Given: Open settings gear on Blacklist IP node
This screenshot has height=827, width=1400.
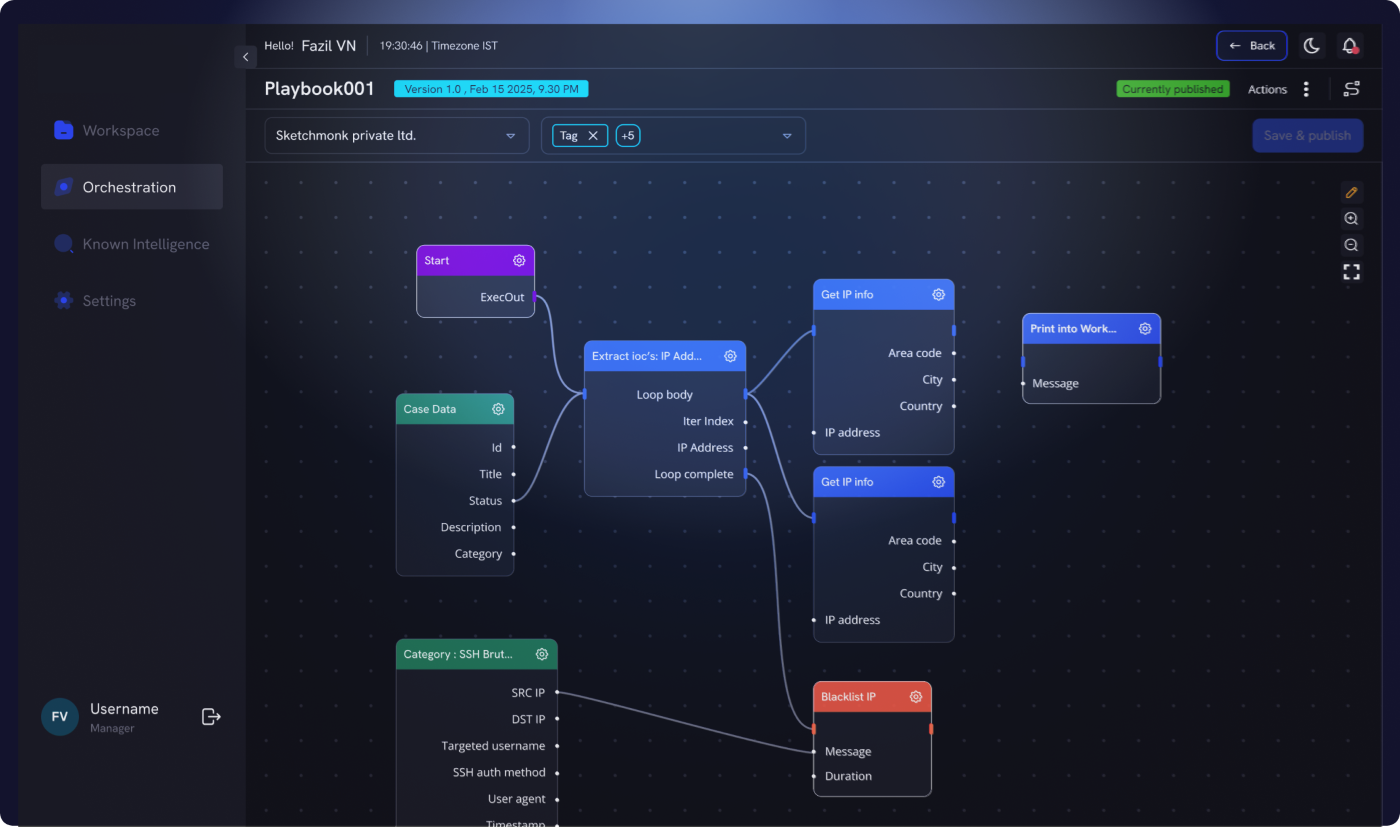Looking at the screenshot, I should point(915,697).
